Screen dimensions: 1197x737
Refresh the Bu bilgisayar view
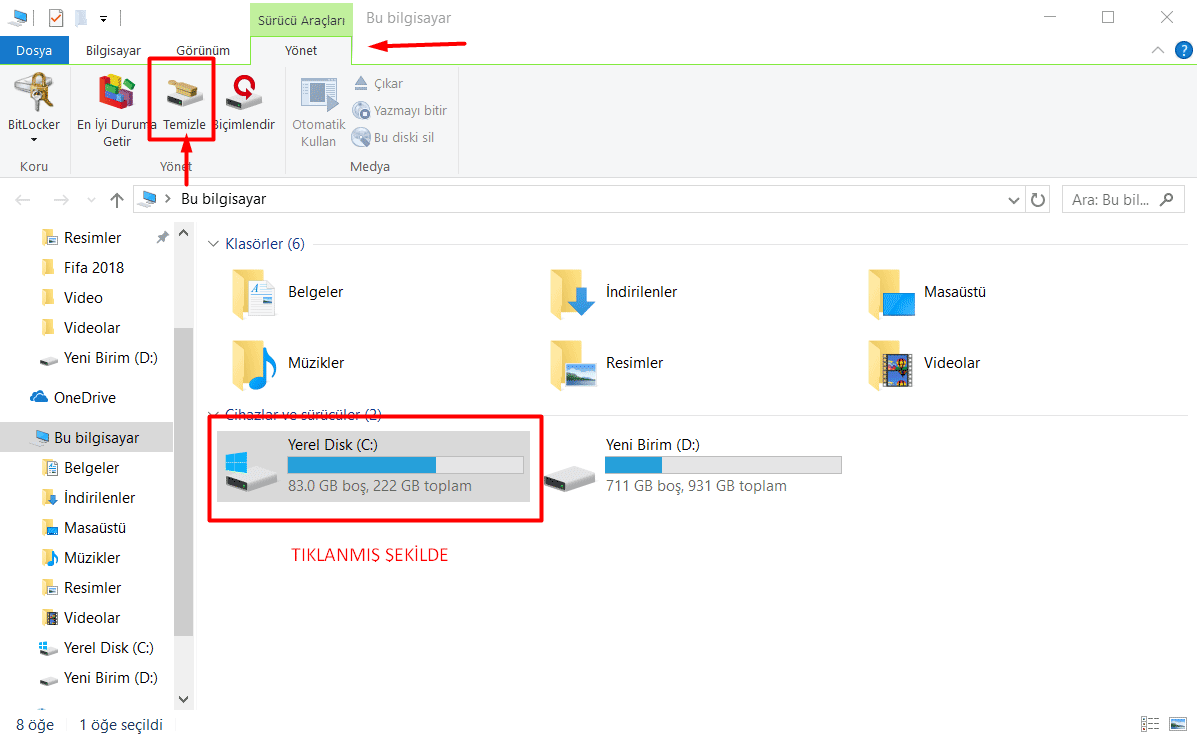[x=1038, y=200]
